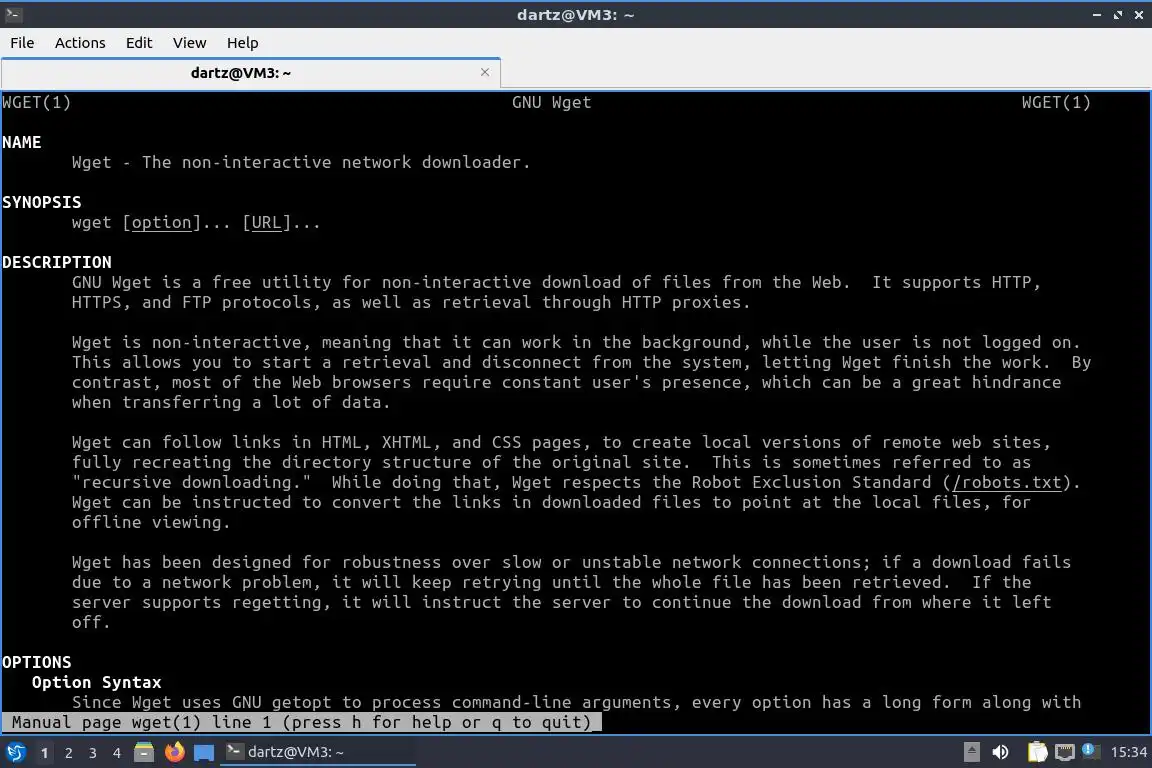Open the Edit menu
This screenshot has height=768, width=1152.
tap(139, 43)
